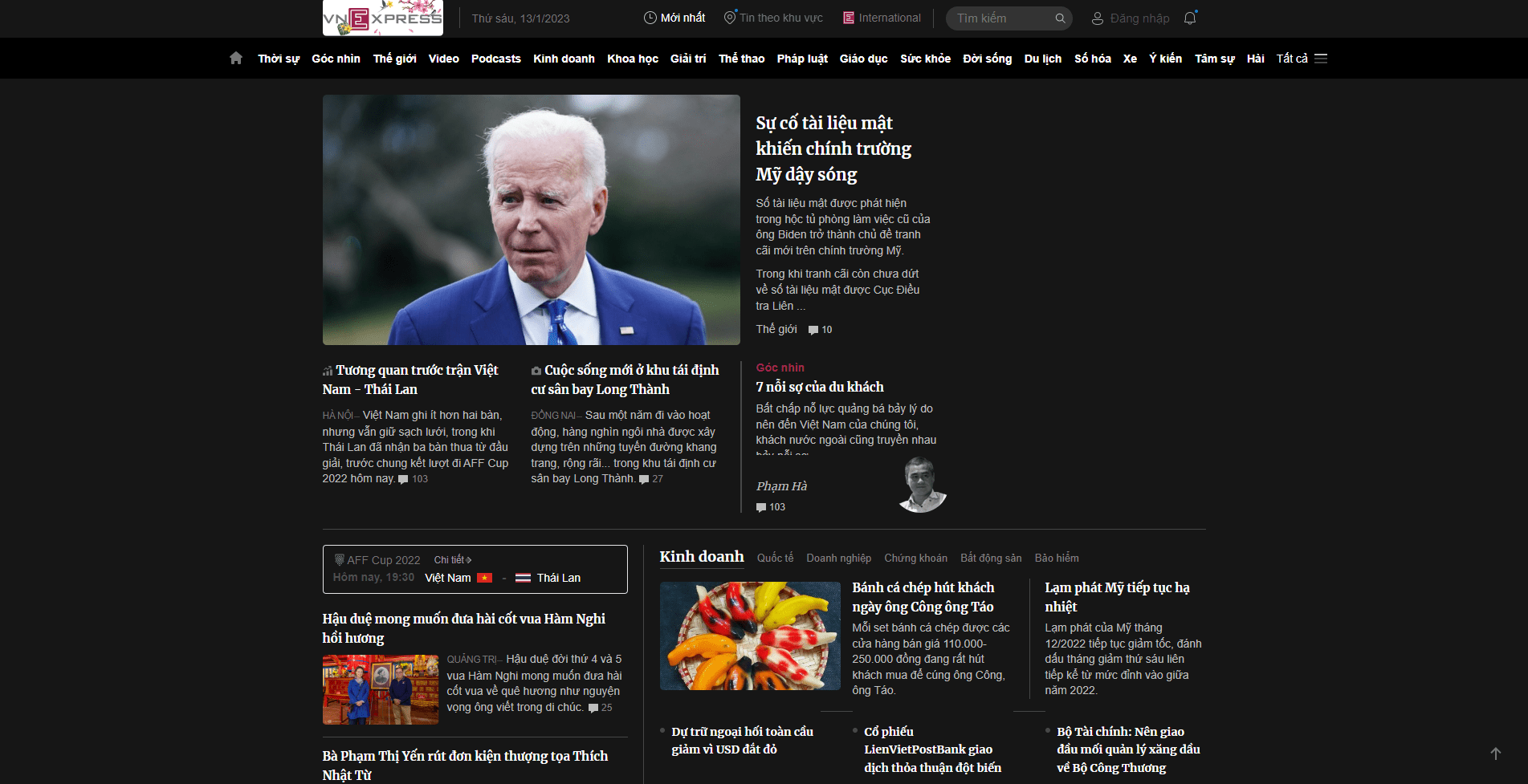This screenshot has height=784, width=1528.
Task: Open the hamburger all-categories menu icon
Action: 1321,59
